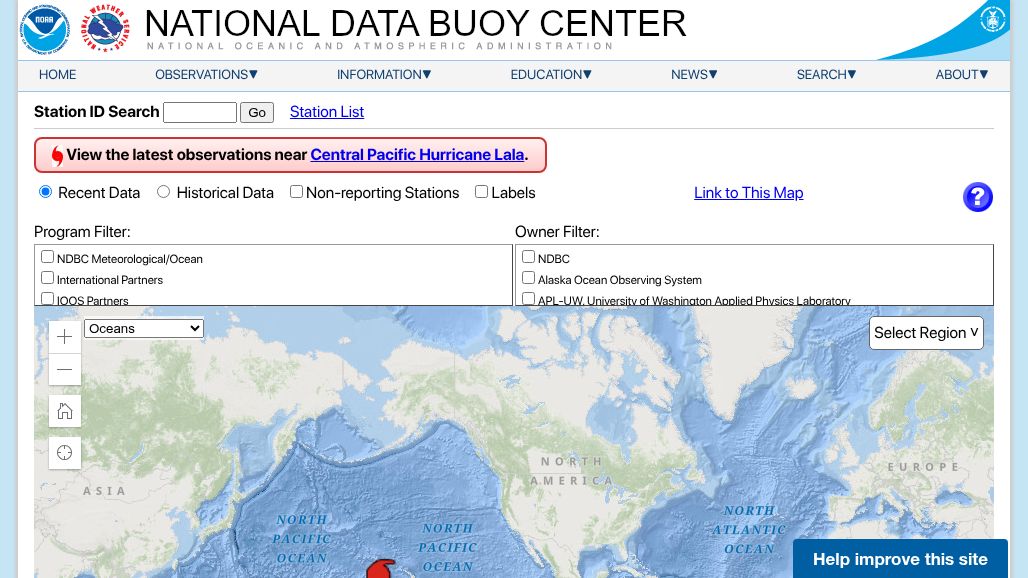1028x578 pixels.
Task: Expand the OBSERVATIONS menu
Action: [207, 75]
